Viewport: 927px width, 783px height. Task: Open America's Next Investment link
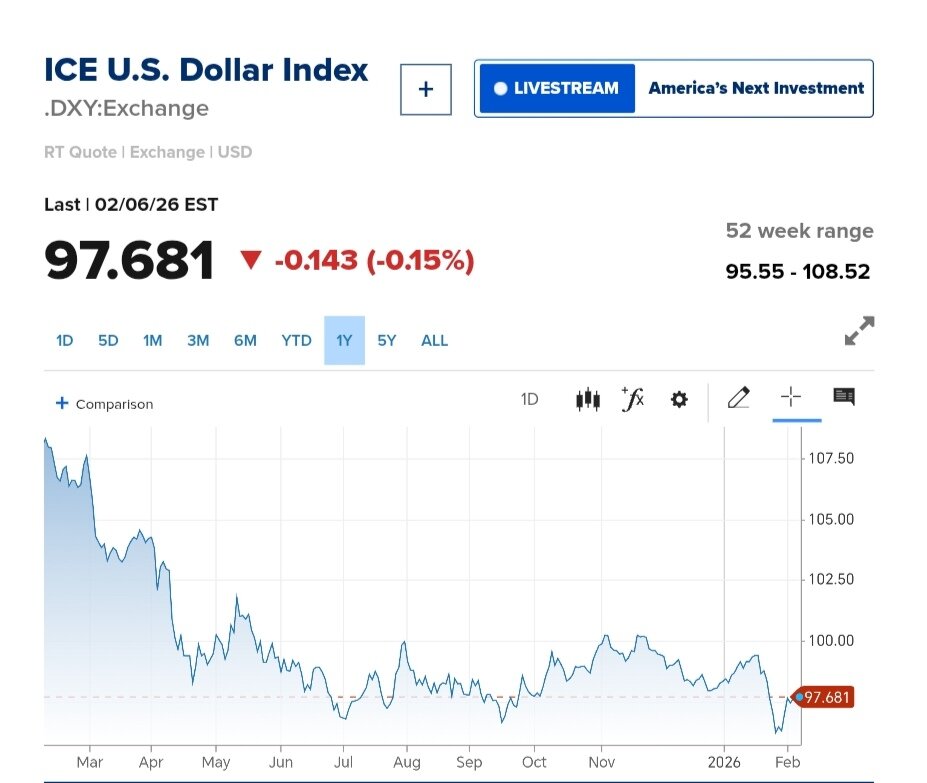point(756,88)
